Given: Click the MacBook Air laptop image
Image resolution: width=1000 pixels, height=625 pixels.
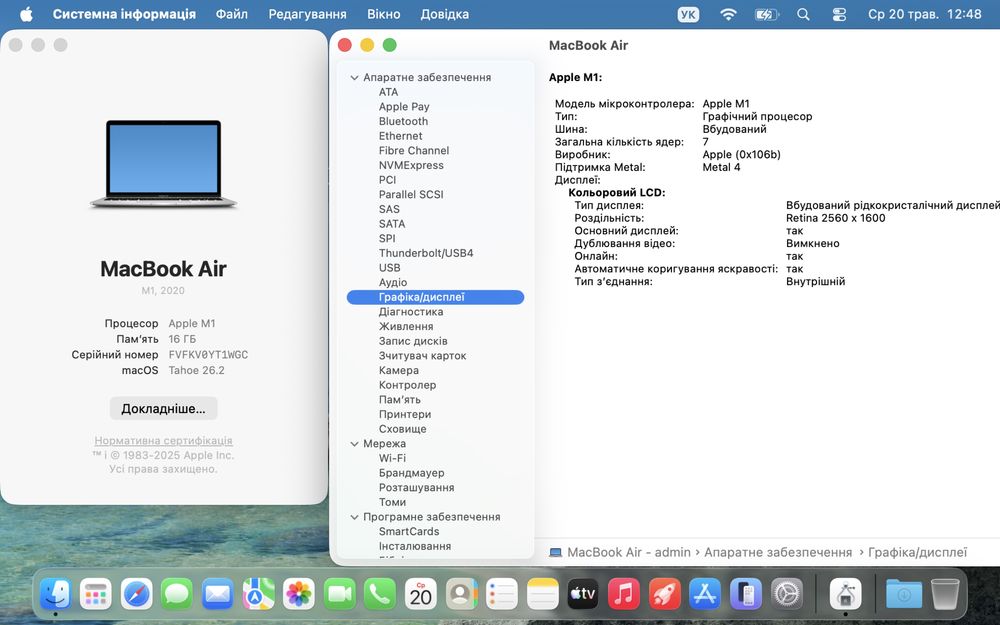Looking at the screenshot, I should point(163,165).
